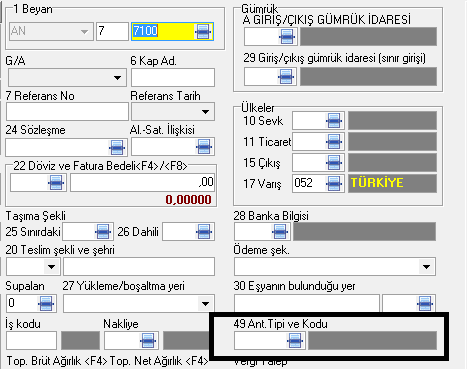Open lookup icon for Nakliye field

(x=148, y=340)
